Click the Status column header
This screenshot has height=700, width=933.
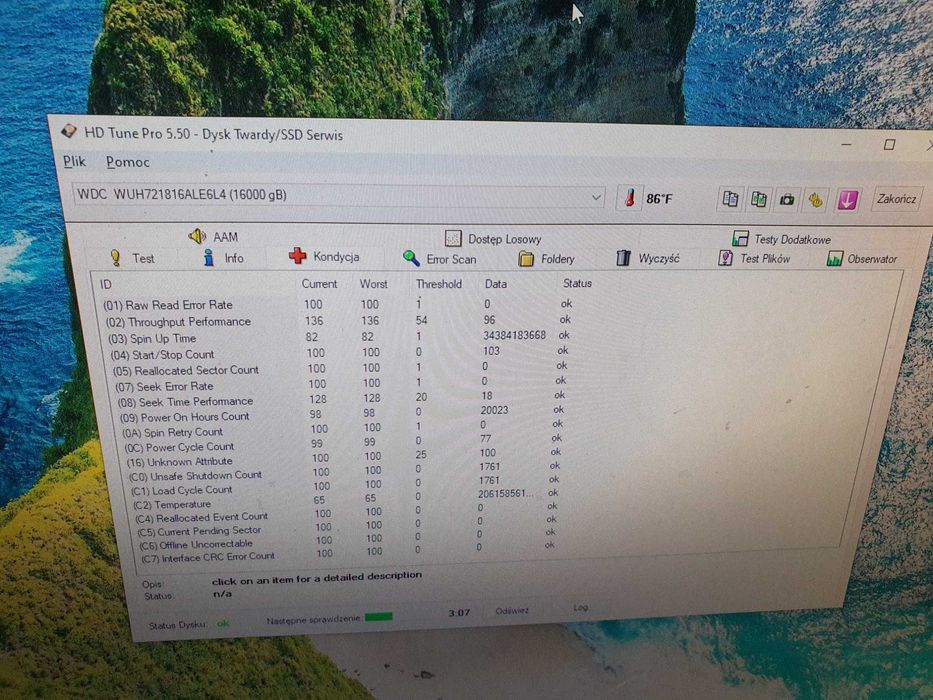tap(577, 283)
